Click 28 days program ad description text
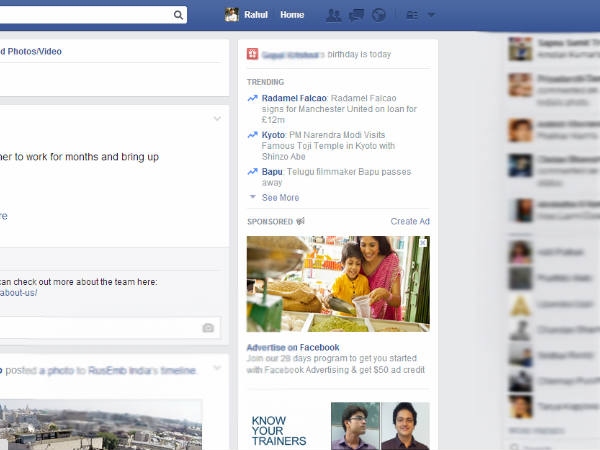This screenshot has height=450, width=600. click(x=336, y=364)
